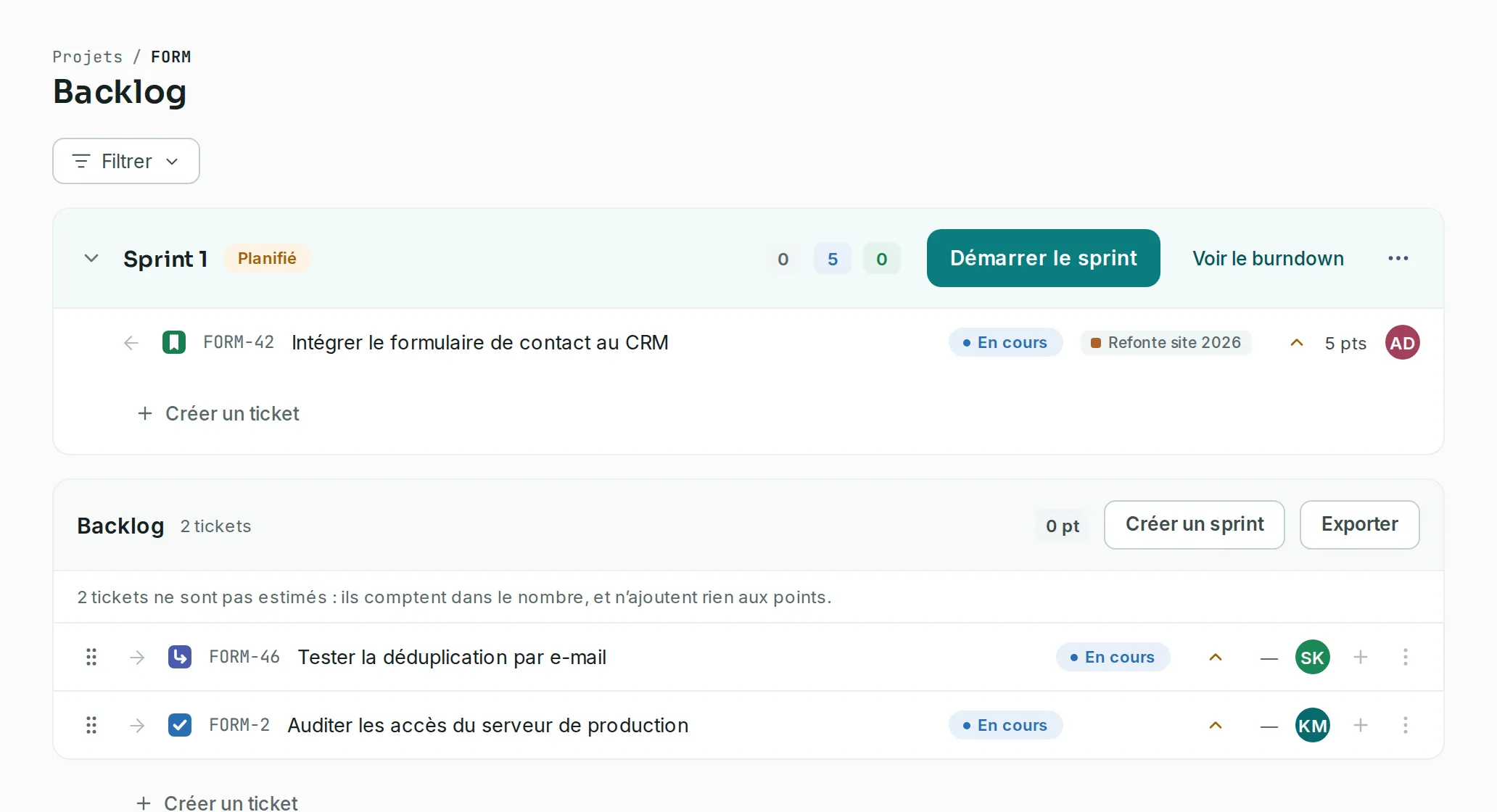Image resolution: width=1497 pixels, height=812 pixels.
Task: Open FORM-46 row kebab menu
Action: pyautogui.click(x=1405, y=657)
